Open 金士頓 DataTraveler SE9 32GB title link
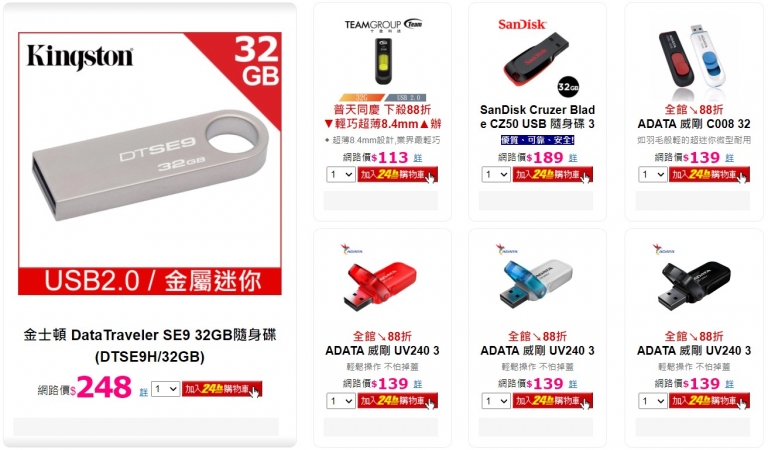 tap(150, 345)
